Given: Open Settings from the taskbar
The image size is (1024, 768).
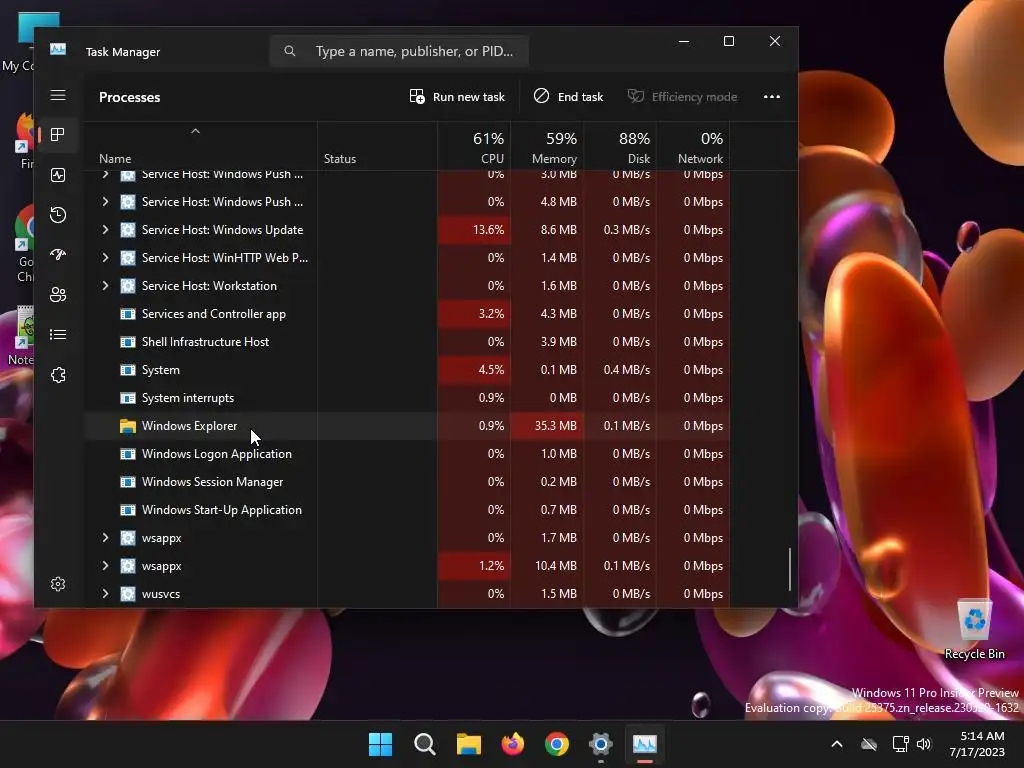Looking at the screenshot, I should [x=601, y=744].
